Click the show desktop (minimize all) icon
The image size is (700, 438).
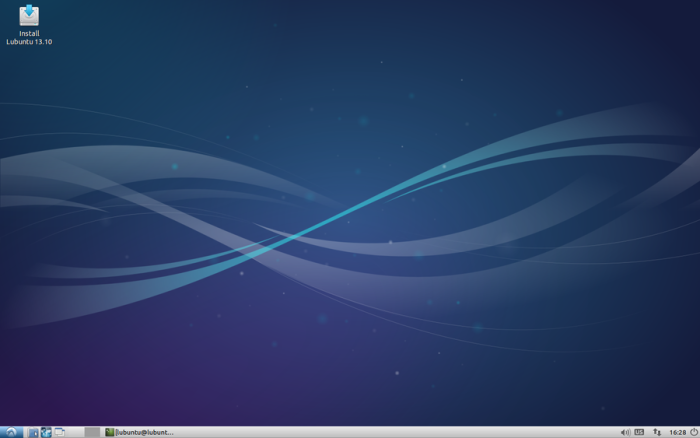point(59,432)
